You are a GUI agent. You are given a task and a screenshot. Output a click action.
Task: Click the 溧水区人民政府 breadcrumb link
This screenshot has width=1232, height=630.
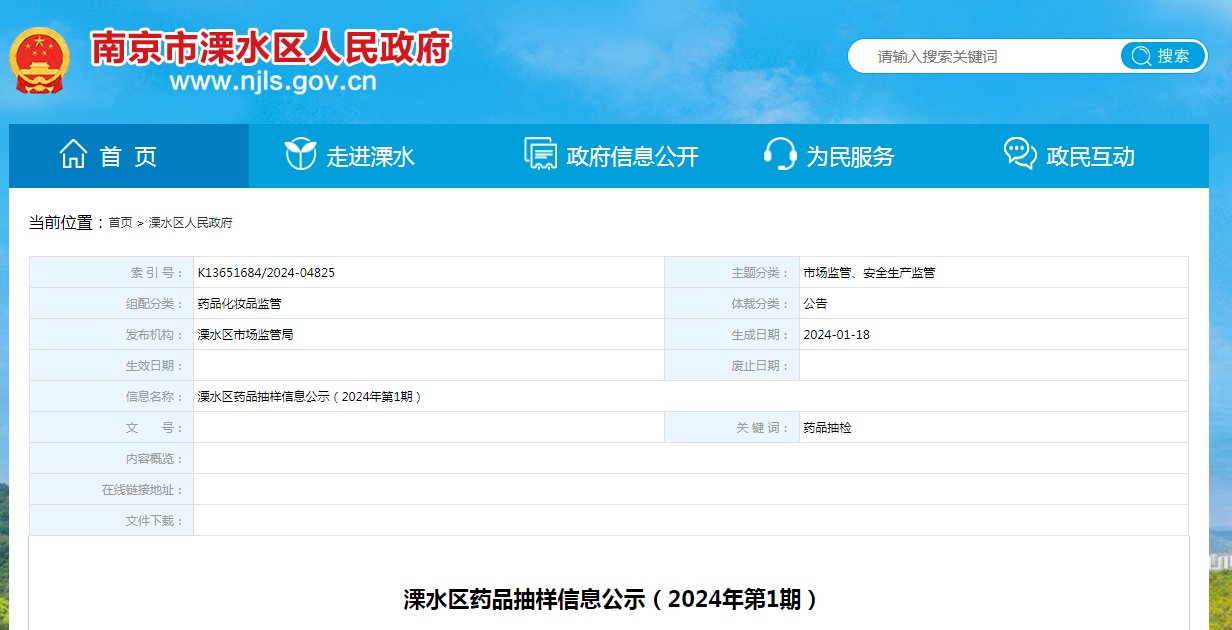190,223
